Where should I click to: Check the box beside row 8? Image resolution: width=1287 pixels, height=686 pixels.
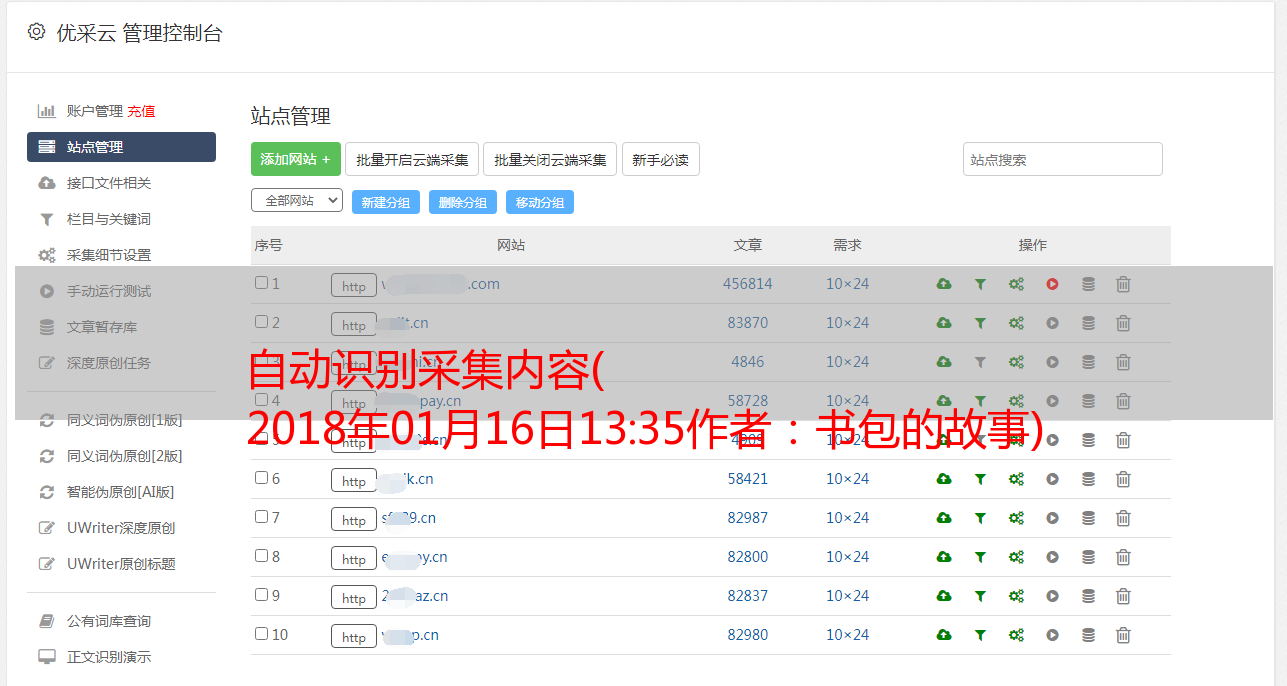pos(261,556)
